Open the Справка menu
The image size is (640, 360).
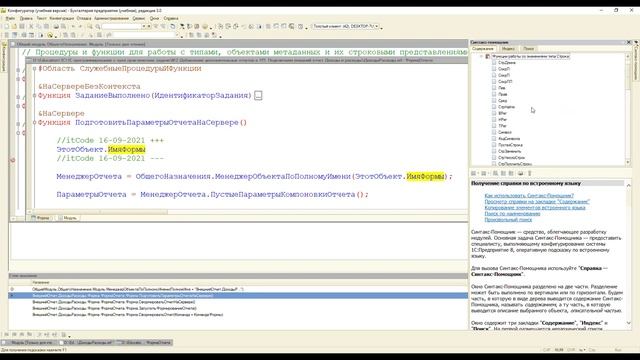(x=171, y=18)
